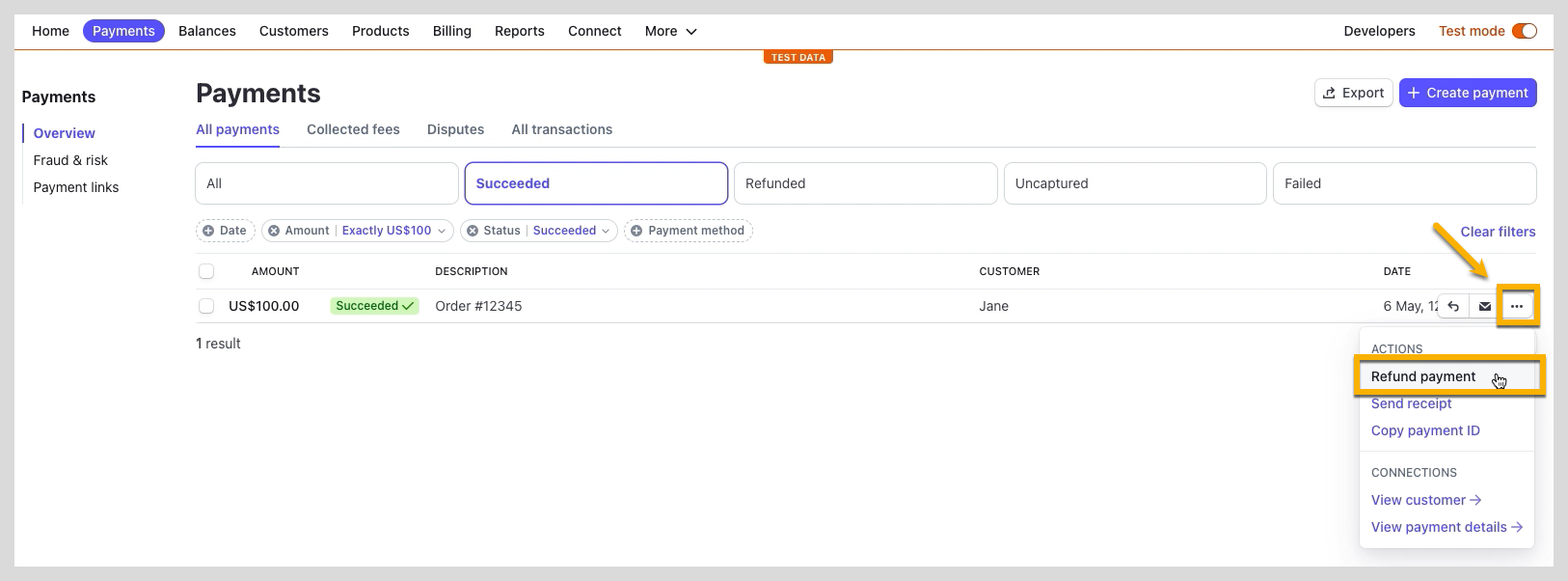Image resolution: width=1568 pixels, height=581 pixels.
Task: Check the select-all checkbox in table header
Action: click(206, 271)
